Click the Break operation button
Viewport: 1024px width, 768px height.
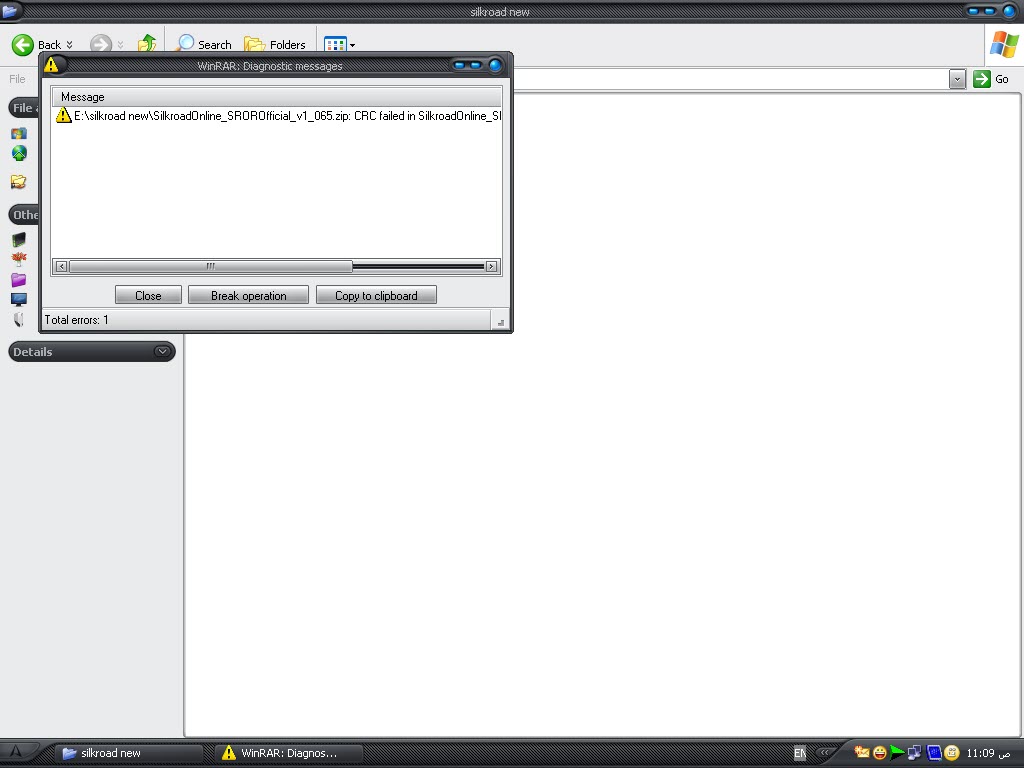coord(248,295)
